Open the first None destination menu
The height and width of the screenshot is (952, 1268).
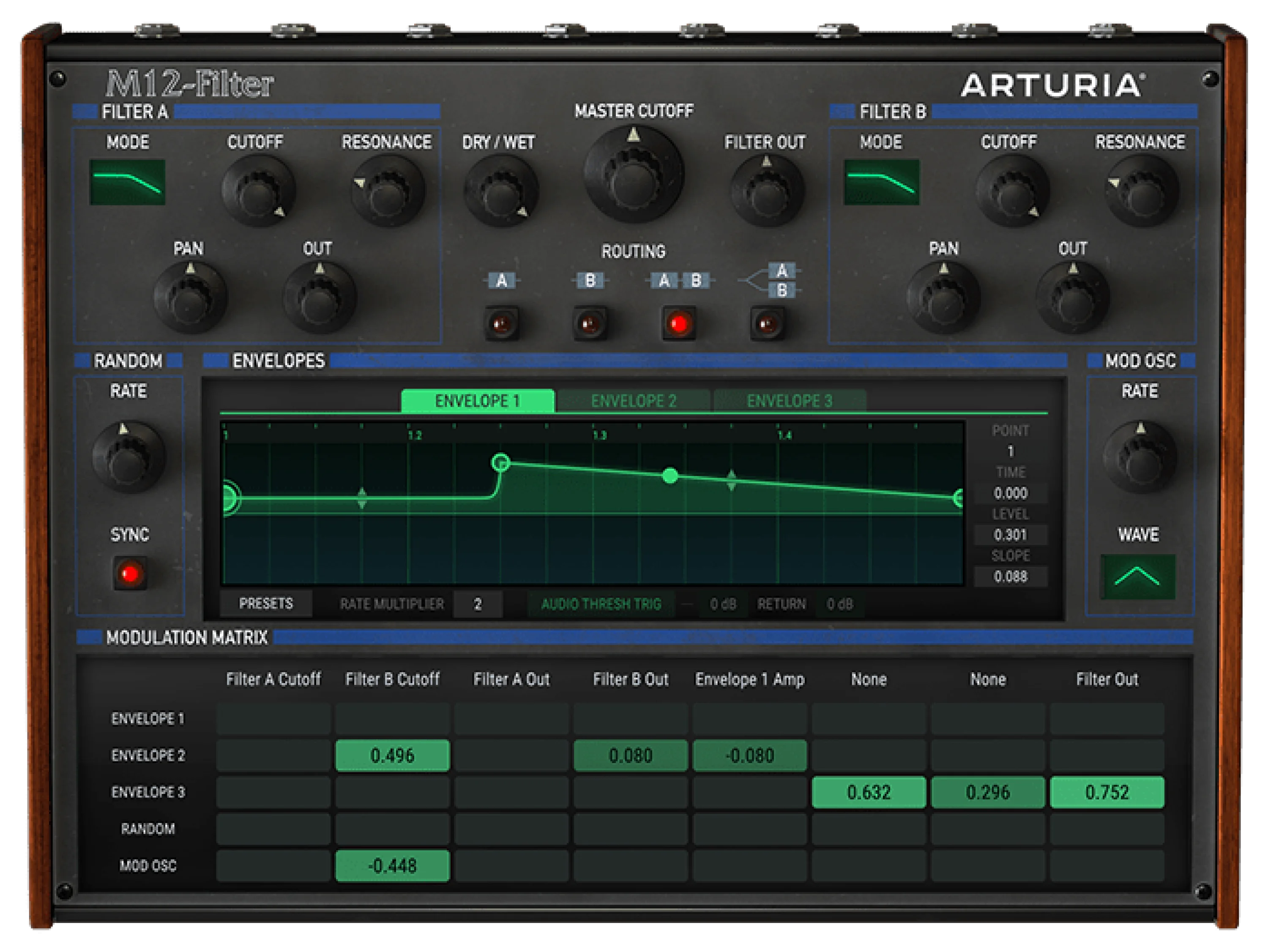[x=869, y=680]
